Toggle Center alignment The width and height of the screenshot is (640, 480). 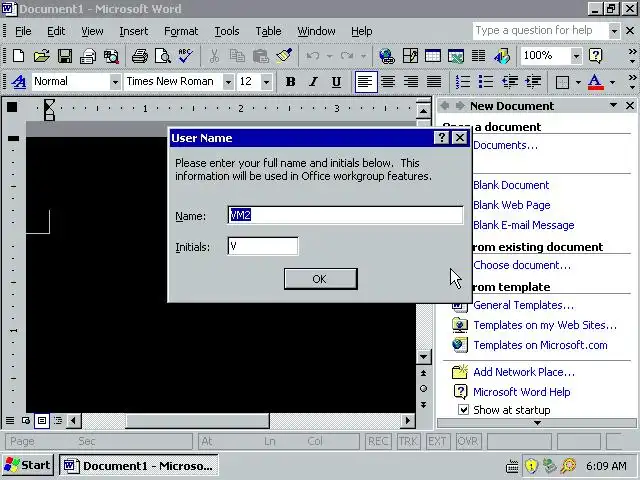[388, 82]
